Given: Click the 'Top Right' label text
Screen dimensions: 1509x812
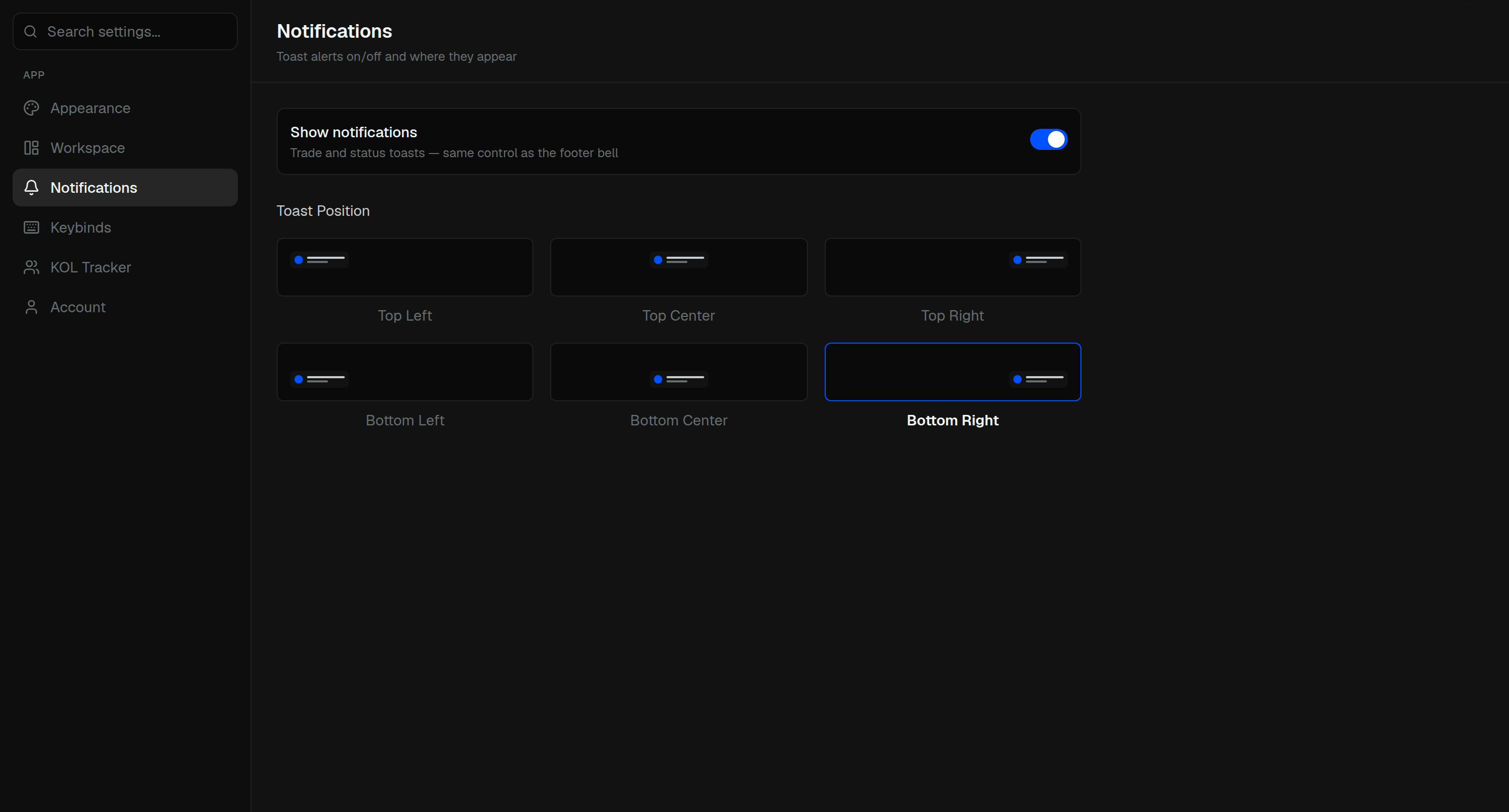Looking at the screenshot, I should pyautogui.click(x=953, y=315).
